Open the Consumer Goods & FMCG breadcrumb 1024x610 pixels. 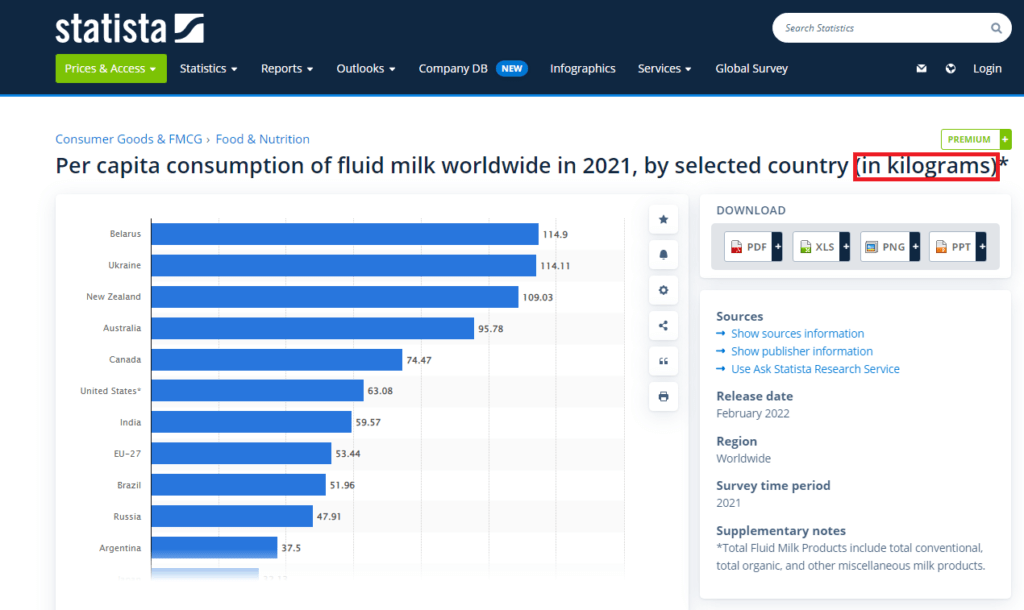click(129, 139)
